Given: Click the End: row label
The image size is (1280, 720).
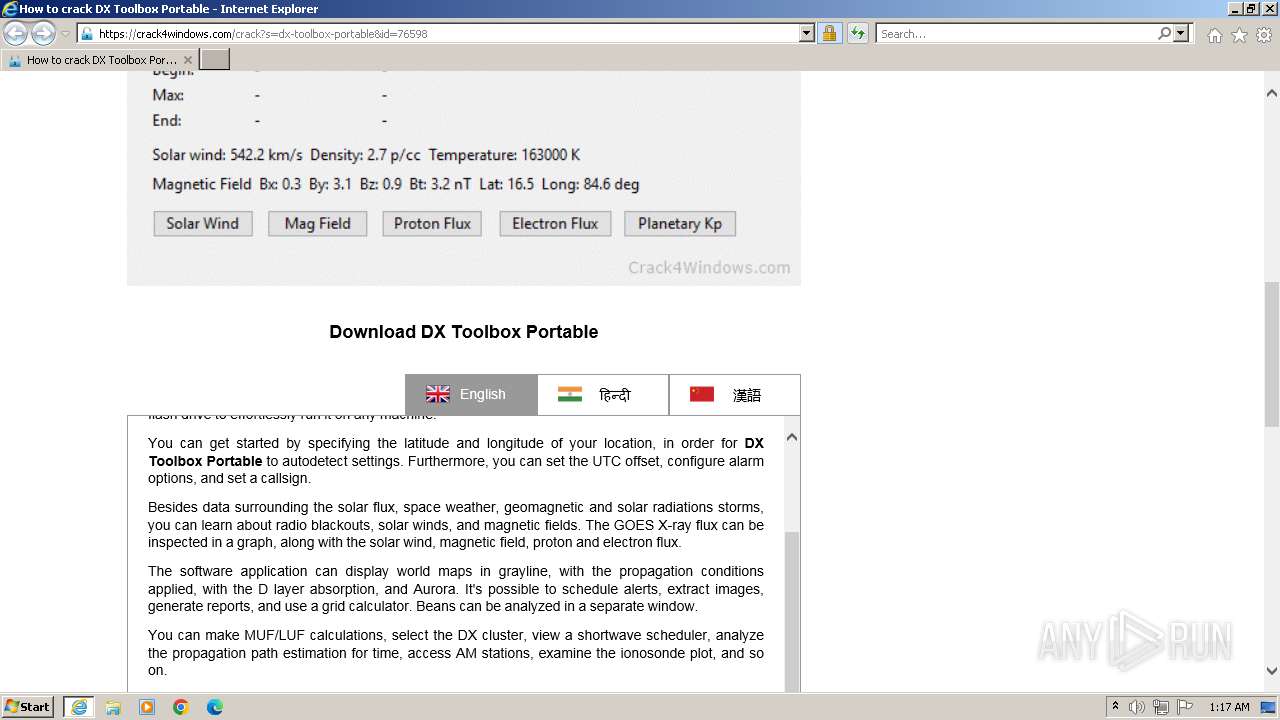Looking at the screenshot, I should pos(167,121).
